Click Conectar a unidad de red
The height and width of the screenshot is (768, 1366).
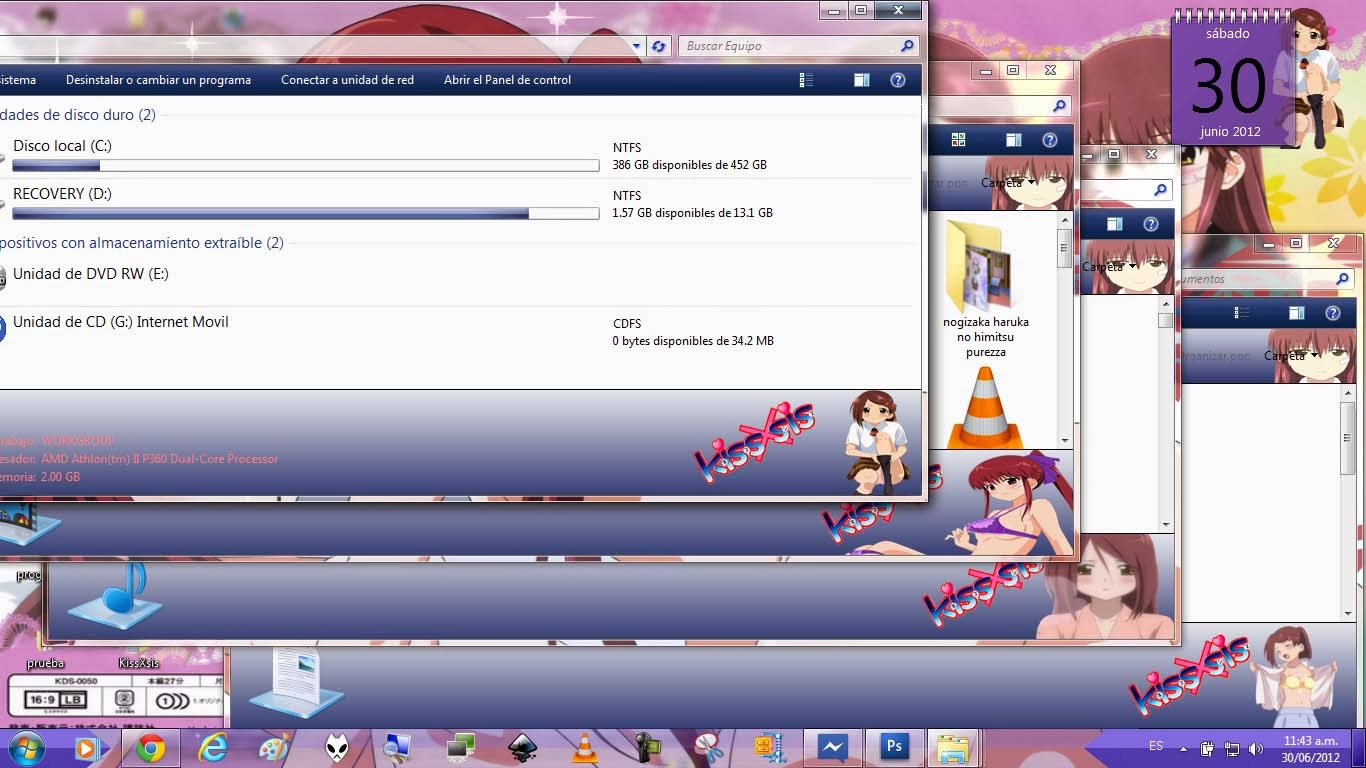pos(347,80)
